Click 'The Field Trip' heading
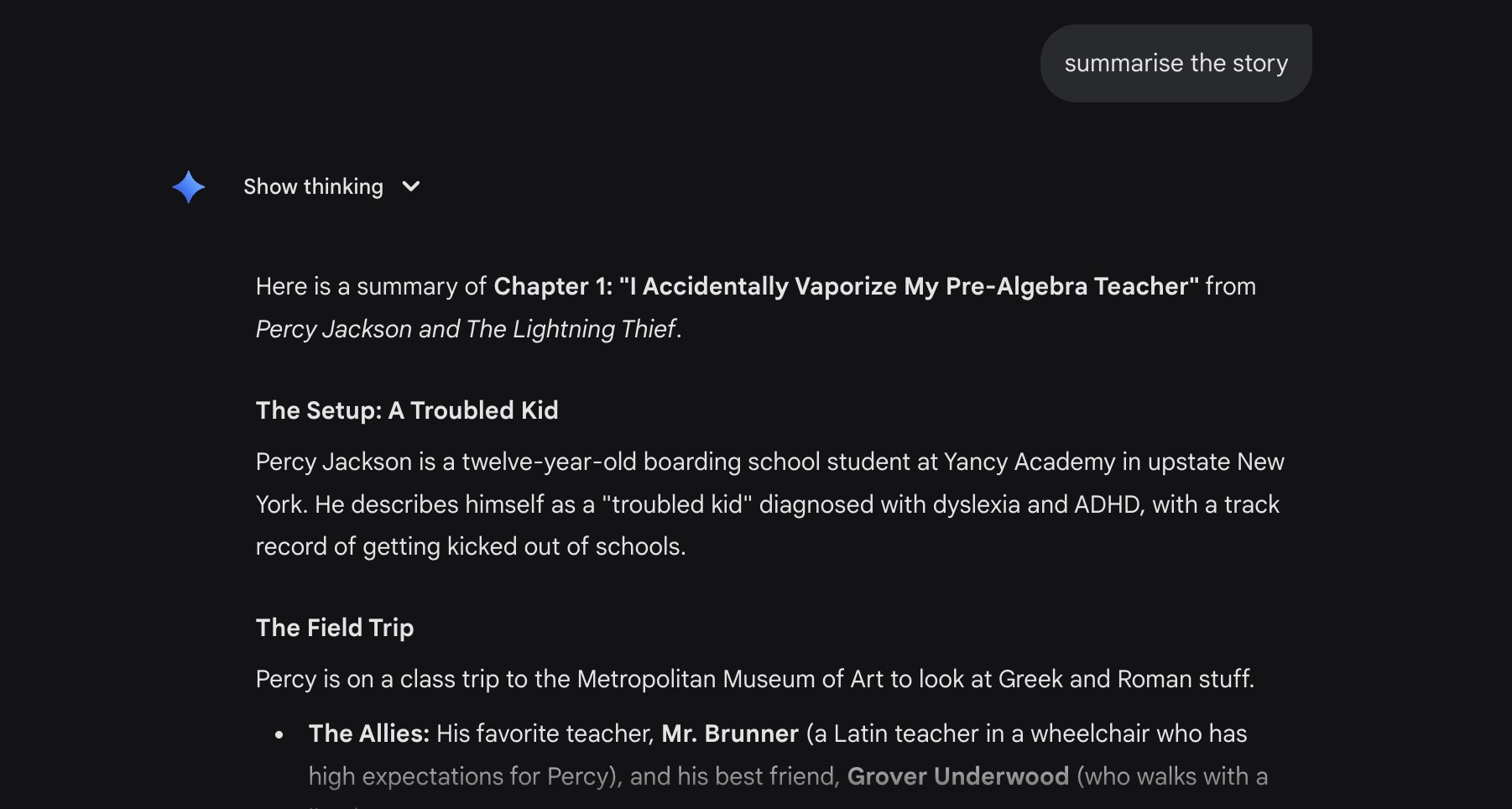 click(335, 628)
